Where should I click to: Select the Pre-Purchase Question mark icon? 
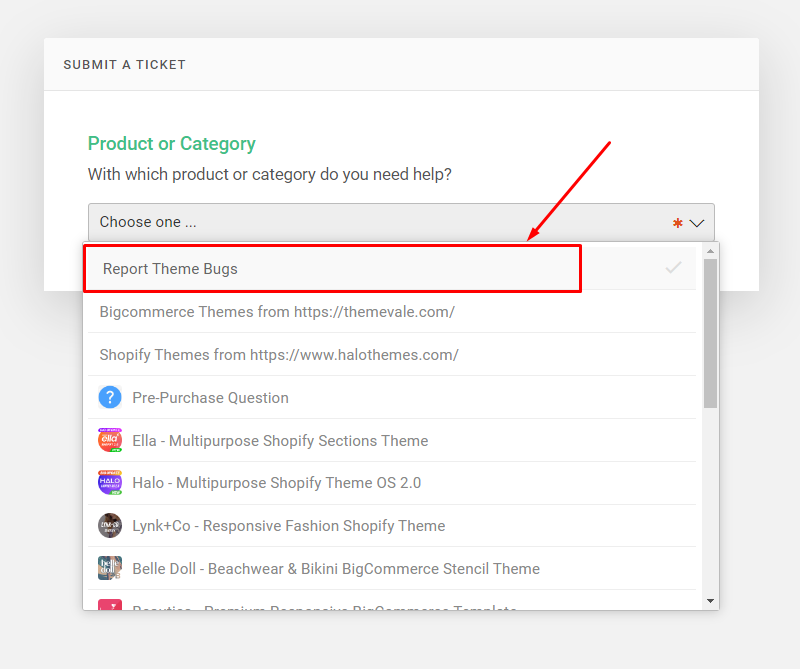(110, 398)
